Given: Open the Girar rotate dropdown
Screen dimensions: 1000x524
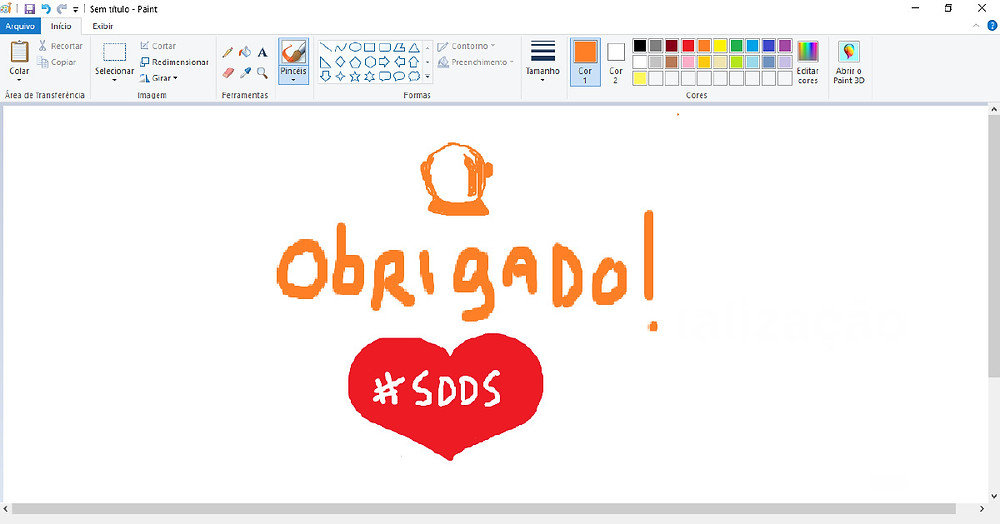Looking at the screenshot, I should pyautogui.click(x=158, y=78).
